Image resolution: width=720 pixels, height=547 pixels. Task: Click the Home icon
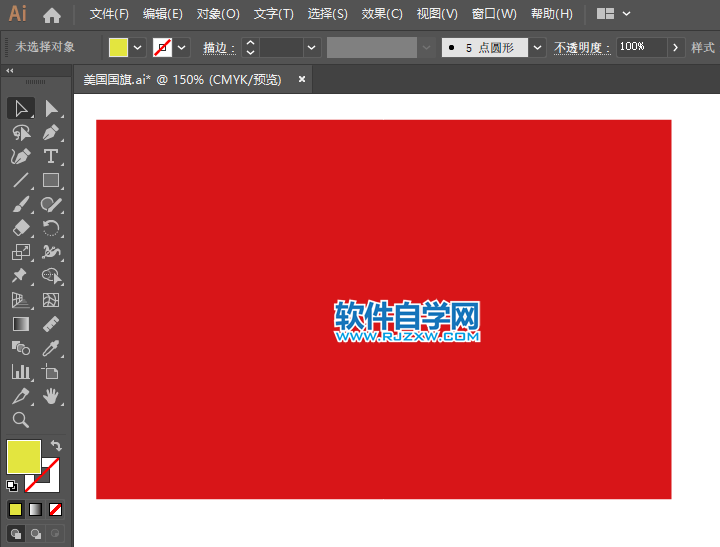click(x=52, y=15)
